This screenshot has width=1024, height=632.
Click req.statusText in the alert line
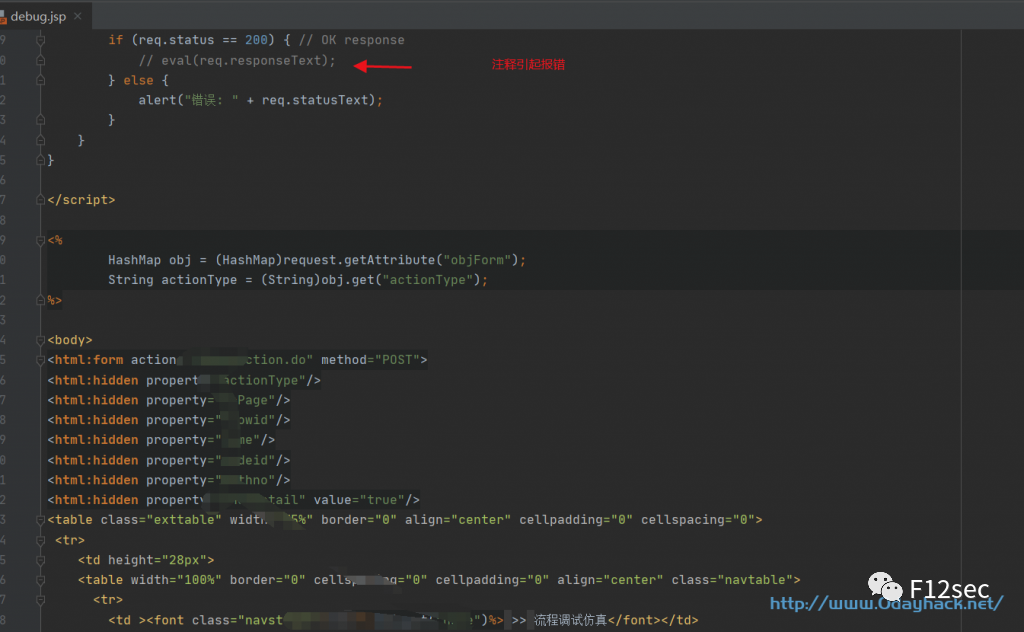pyautogui.click(x=315, y=100)
